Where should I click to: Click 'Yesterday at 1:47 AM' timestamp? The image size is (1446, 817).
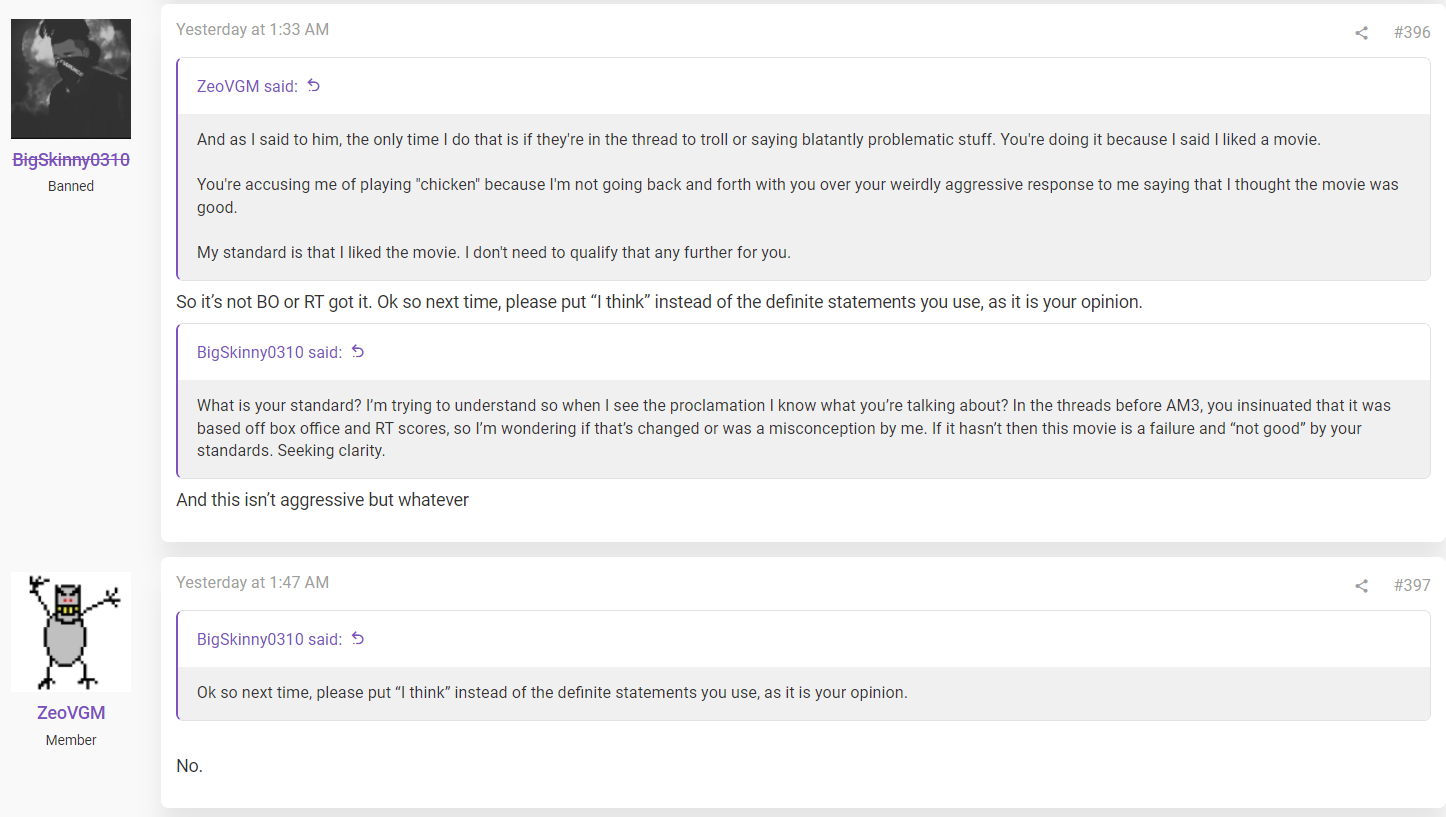[252, 583]
